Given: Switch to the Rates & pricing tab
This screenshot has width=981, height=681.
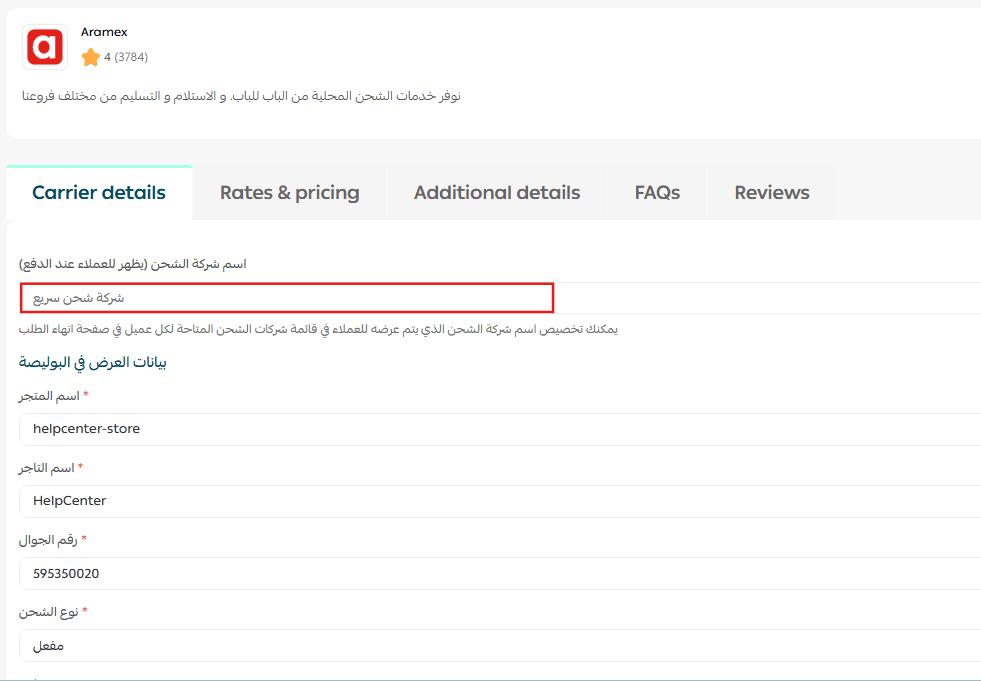Looking at the screenshot, I should tap(289, 193).
